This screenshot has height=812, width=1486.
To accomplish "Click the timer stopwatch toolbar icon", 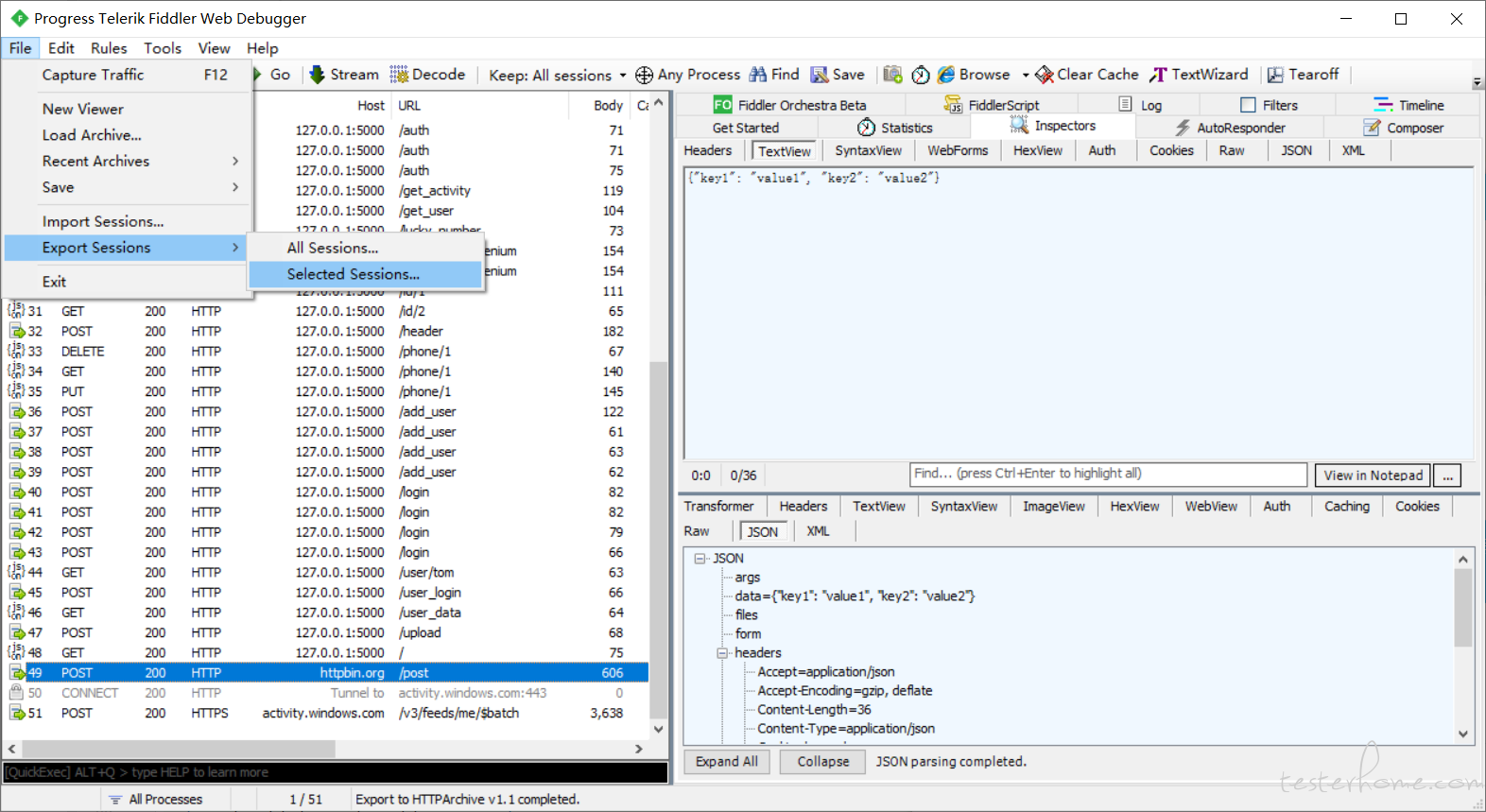I will [x=921, y=75].
